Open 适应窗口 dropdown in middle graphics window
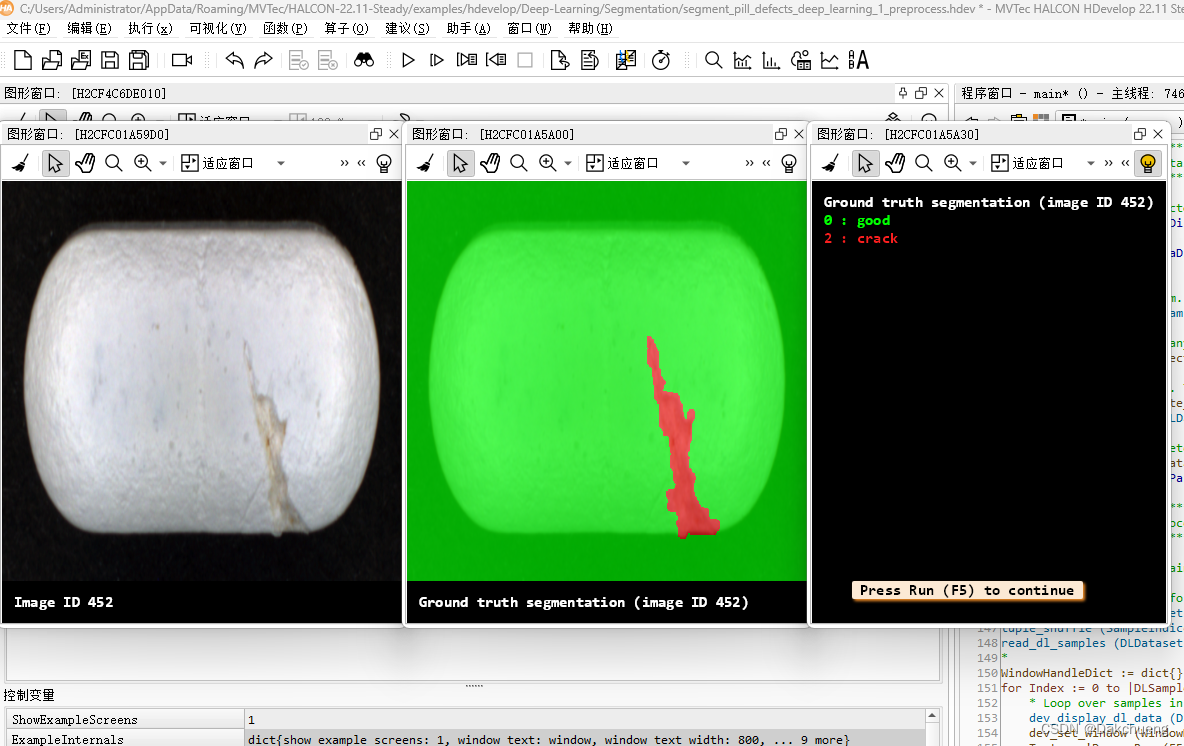 tap(686, 163)
